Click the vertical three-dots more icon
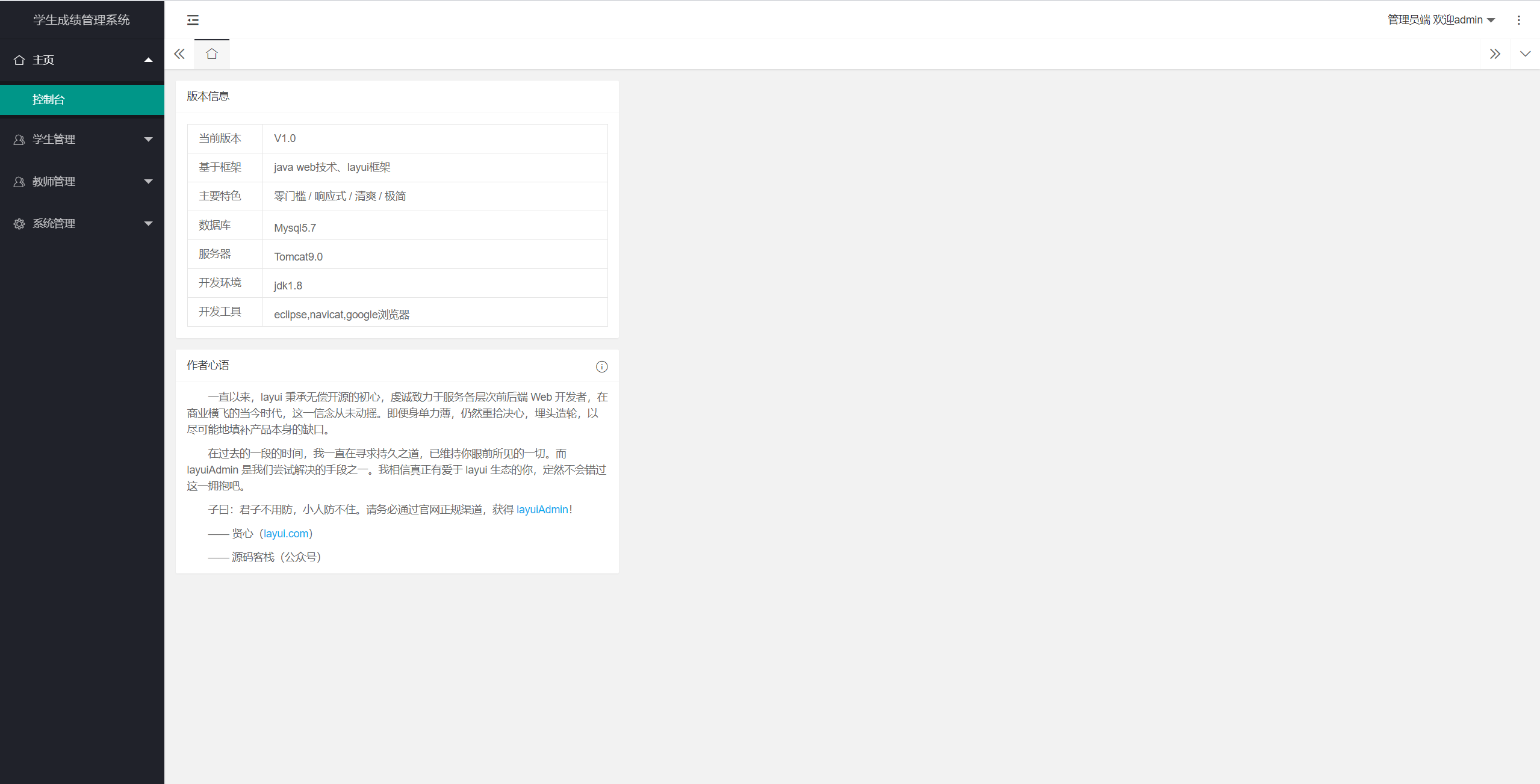 [1519, 20]
